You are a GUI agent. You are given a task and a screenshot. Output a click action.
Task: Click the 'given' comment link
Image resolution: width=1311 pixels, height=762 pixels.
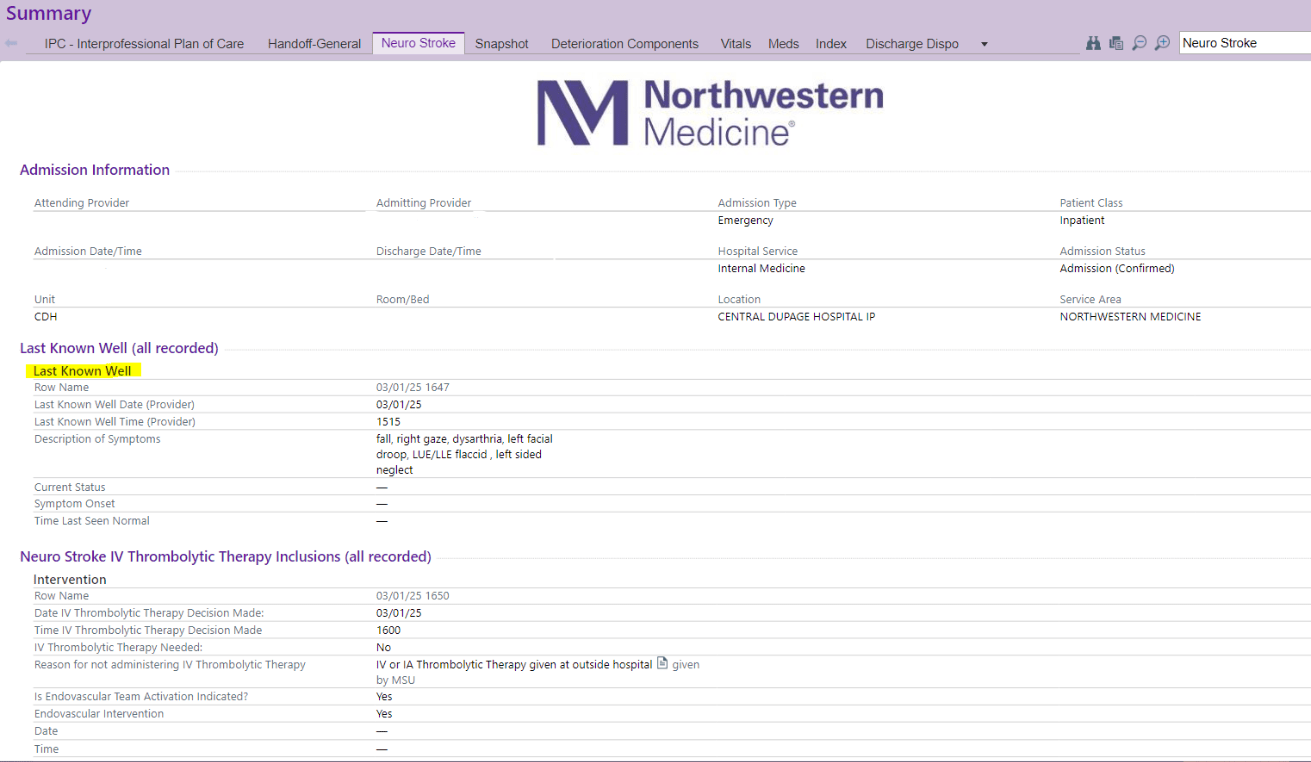click(686, 664)
